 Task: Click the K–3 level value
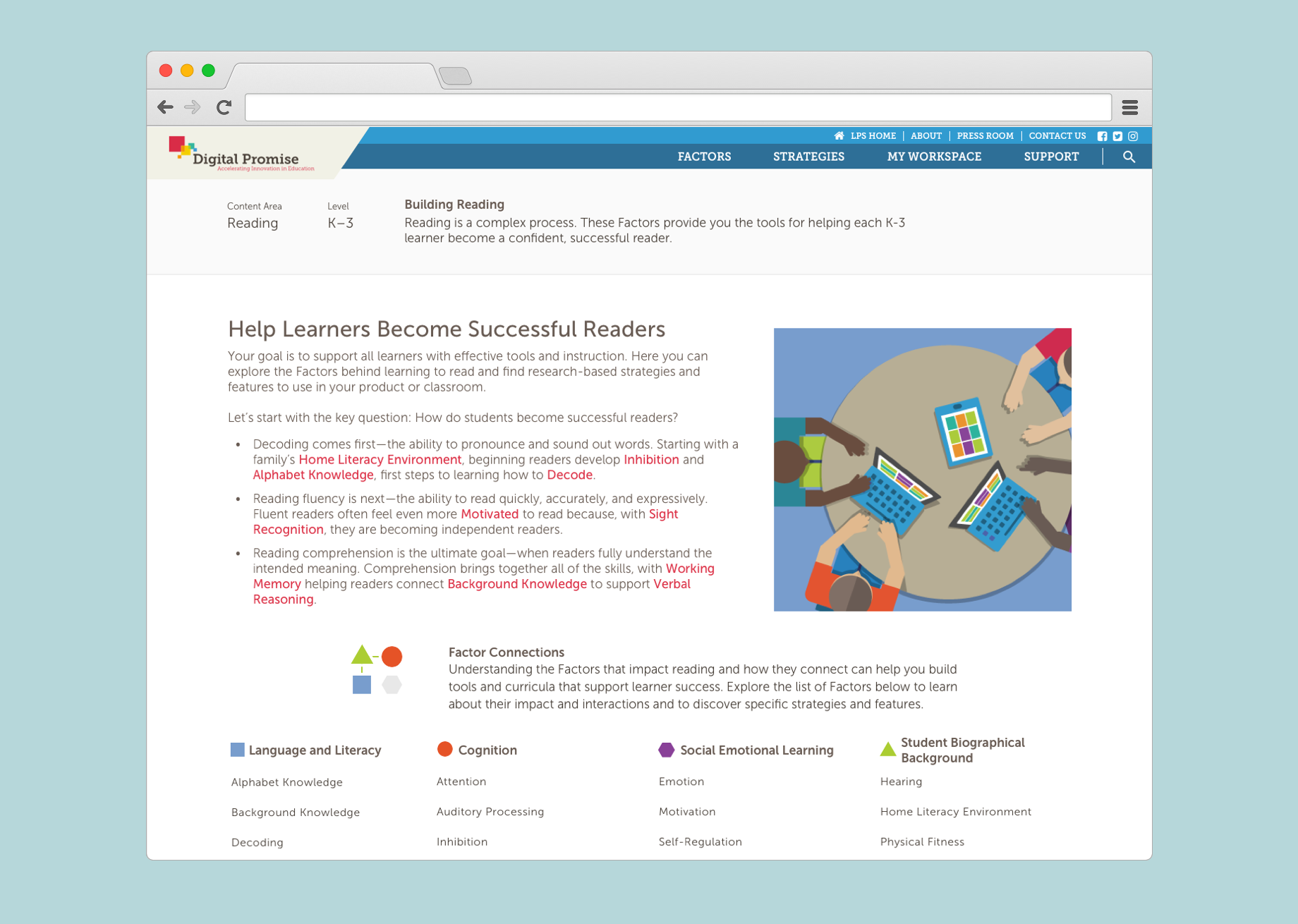tap(340, 224)
